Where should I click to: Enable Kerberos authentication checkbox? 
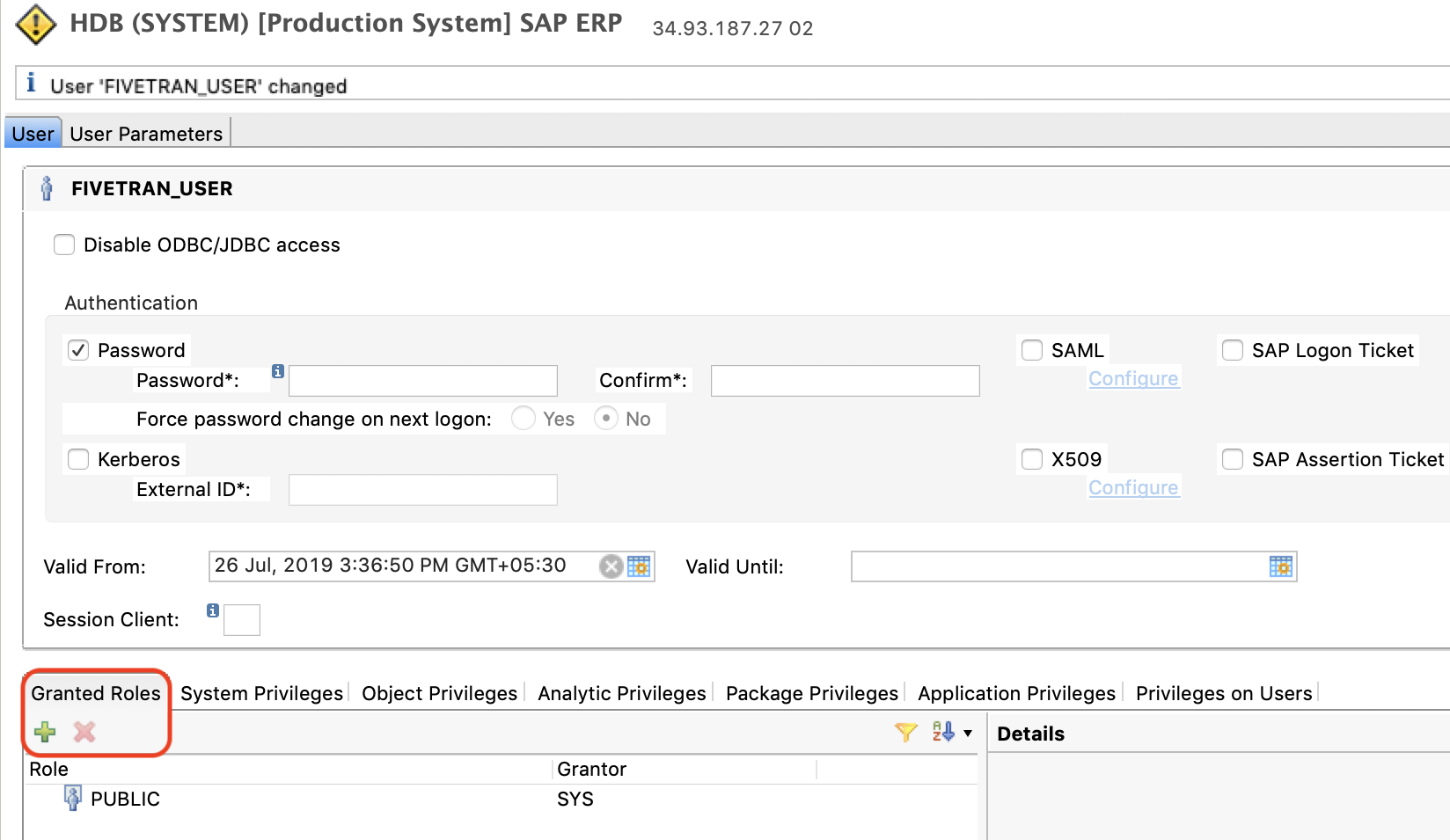coord(78,459)
